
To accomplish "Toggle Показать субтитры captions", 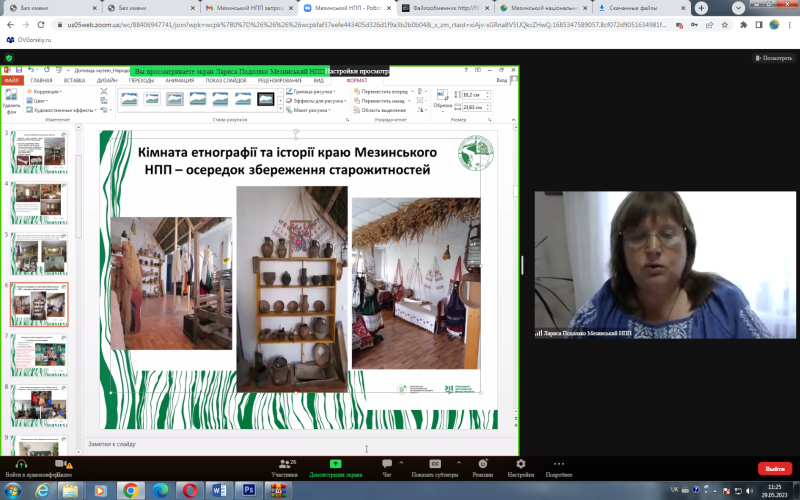I will click(436, 464).
